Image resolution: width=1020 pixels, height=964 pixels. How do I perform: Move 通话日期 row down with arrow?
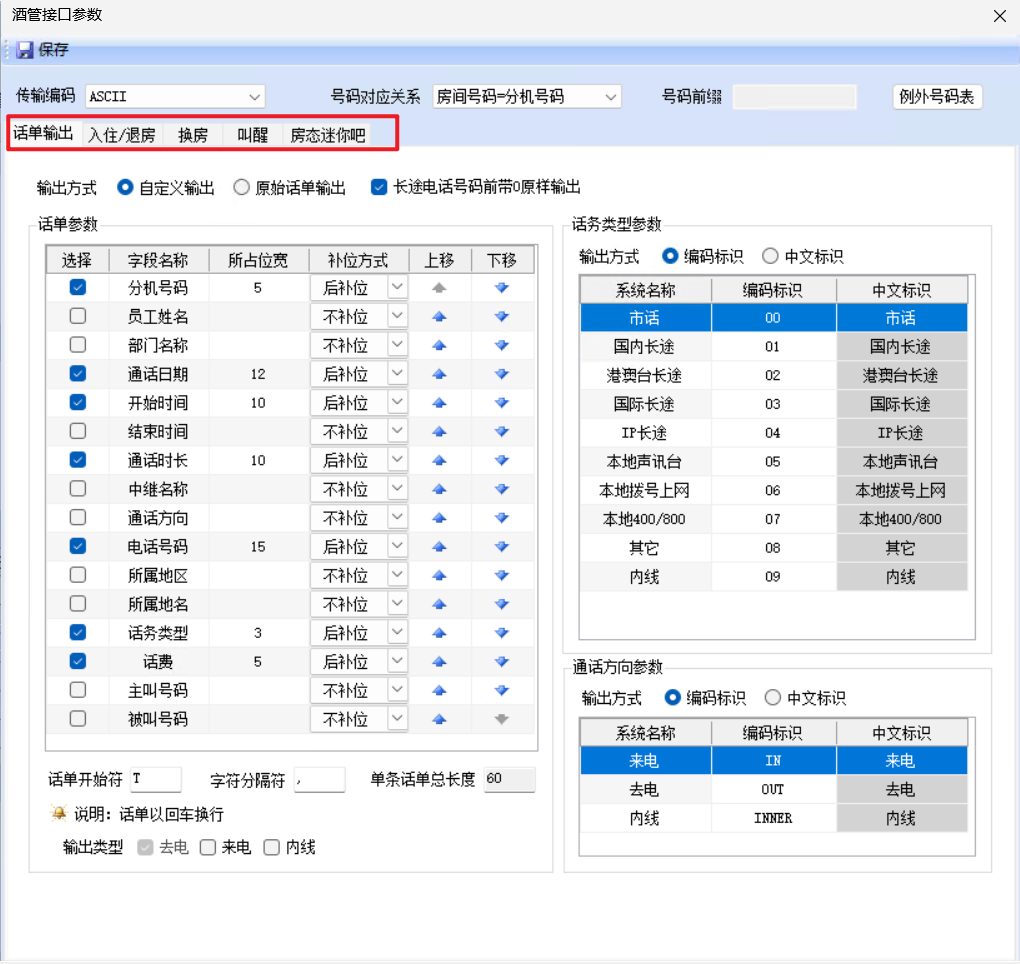point(501,374)
